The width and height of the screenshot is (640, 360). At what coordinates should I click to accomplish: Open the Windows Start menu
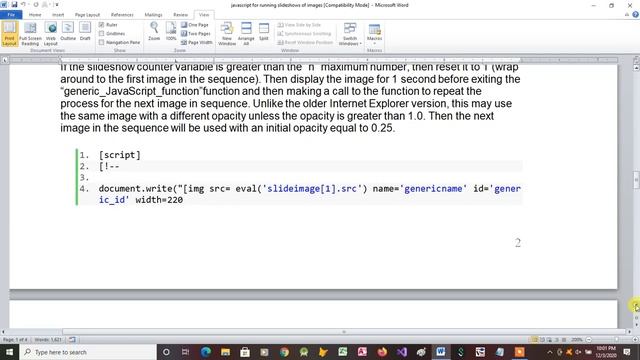click(9, 352)
